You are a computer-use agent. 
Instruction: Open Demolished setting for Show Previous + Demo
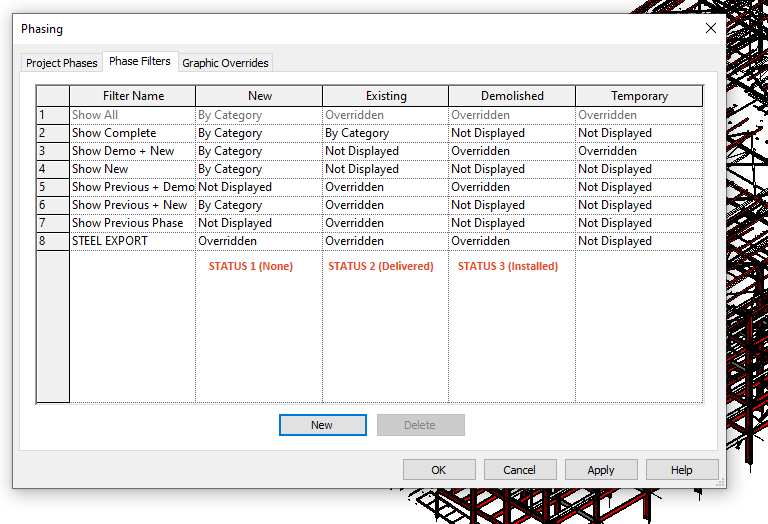(512, 187)
